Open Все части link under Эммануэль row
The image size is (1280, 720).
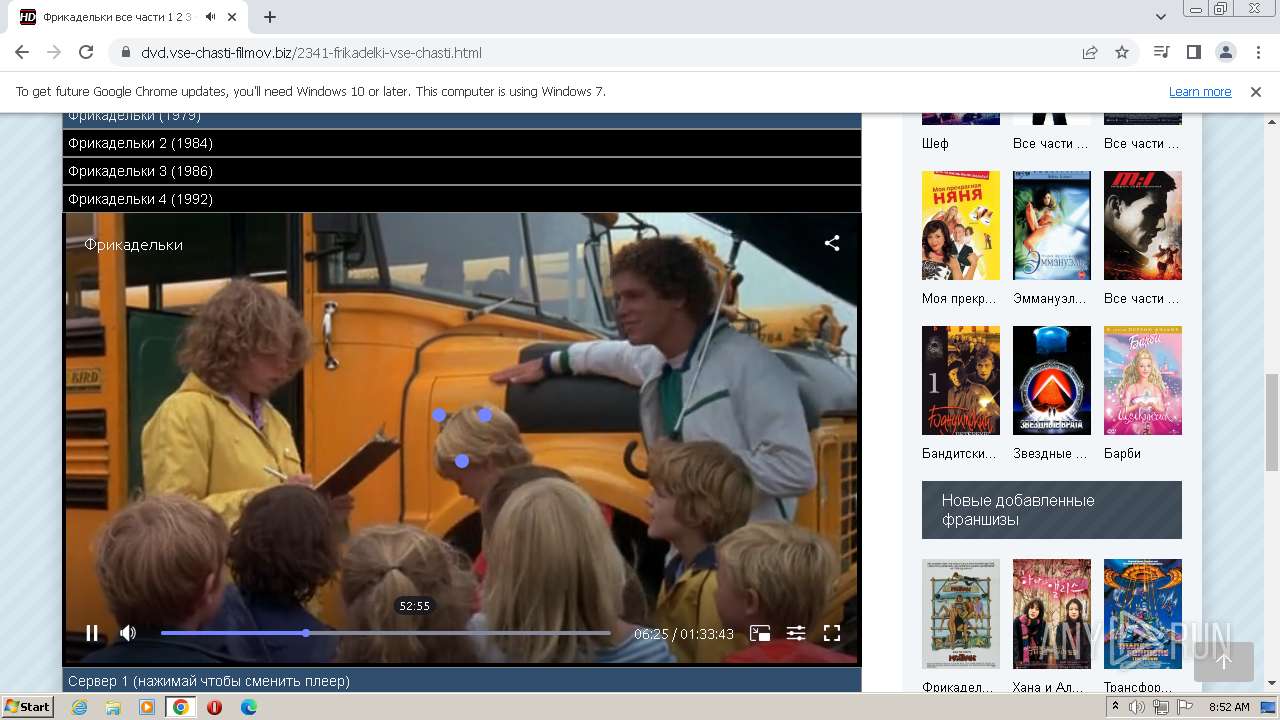1143,298
